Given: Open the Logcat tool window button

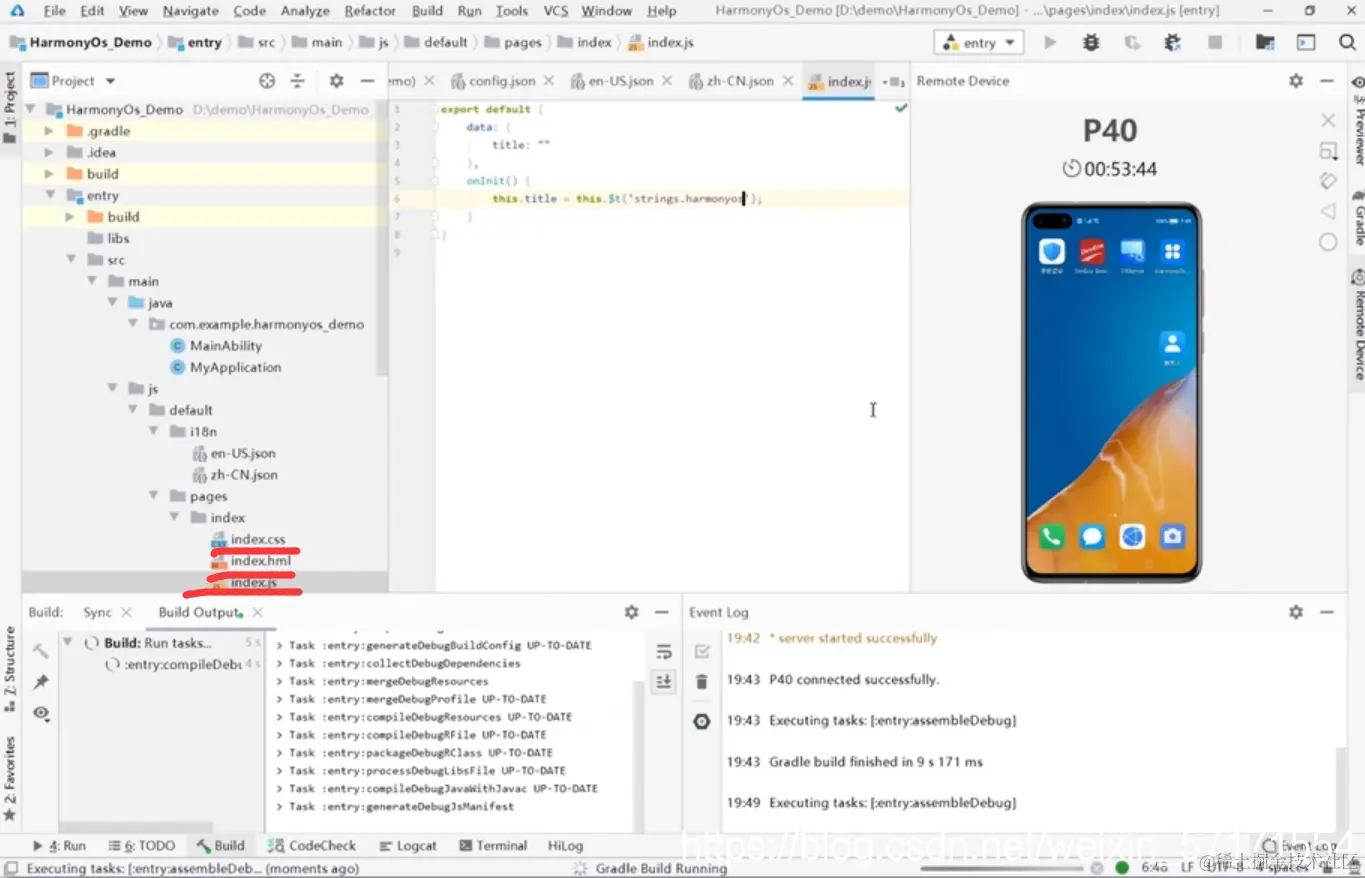Looking at the screenshot, I should tap(407, 846).
